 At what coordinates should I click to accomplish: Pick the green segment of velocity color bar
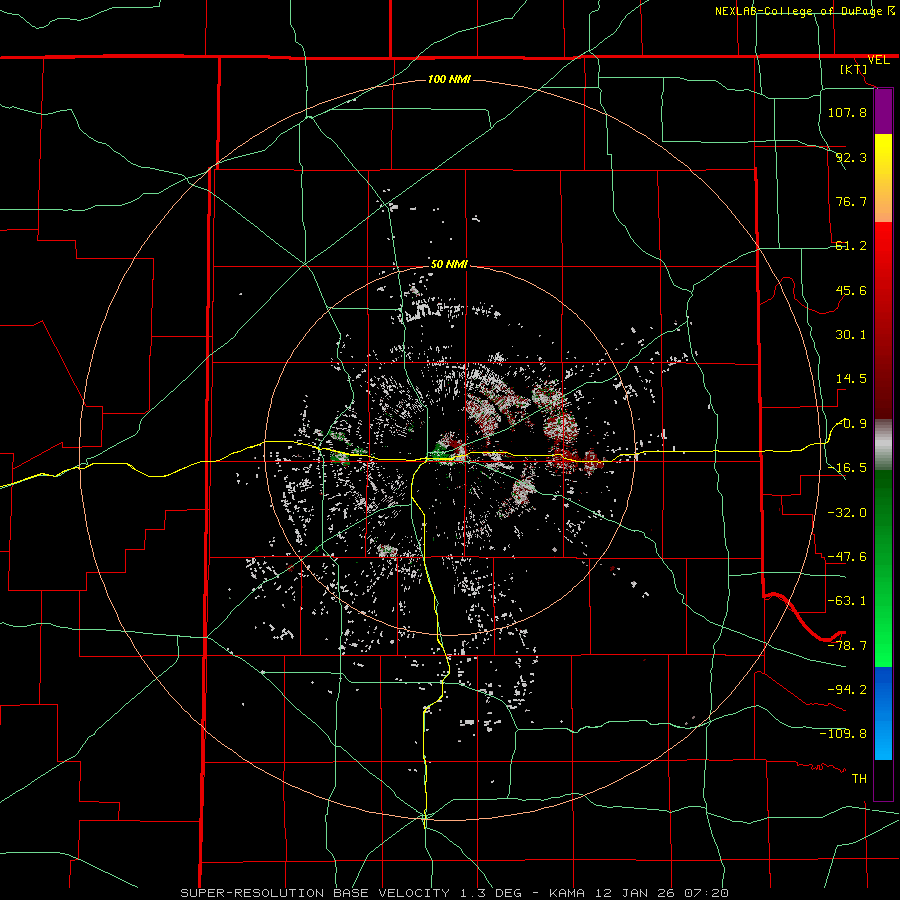[883, 568]
